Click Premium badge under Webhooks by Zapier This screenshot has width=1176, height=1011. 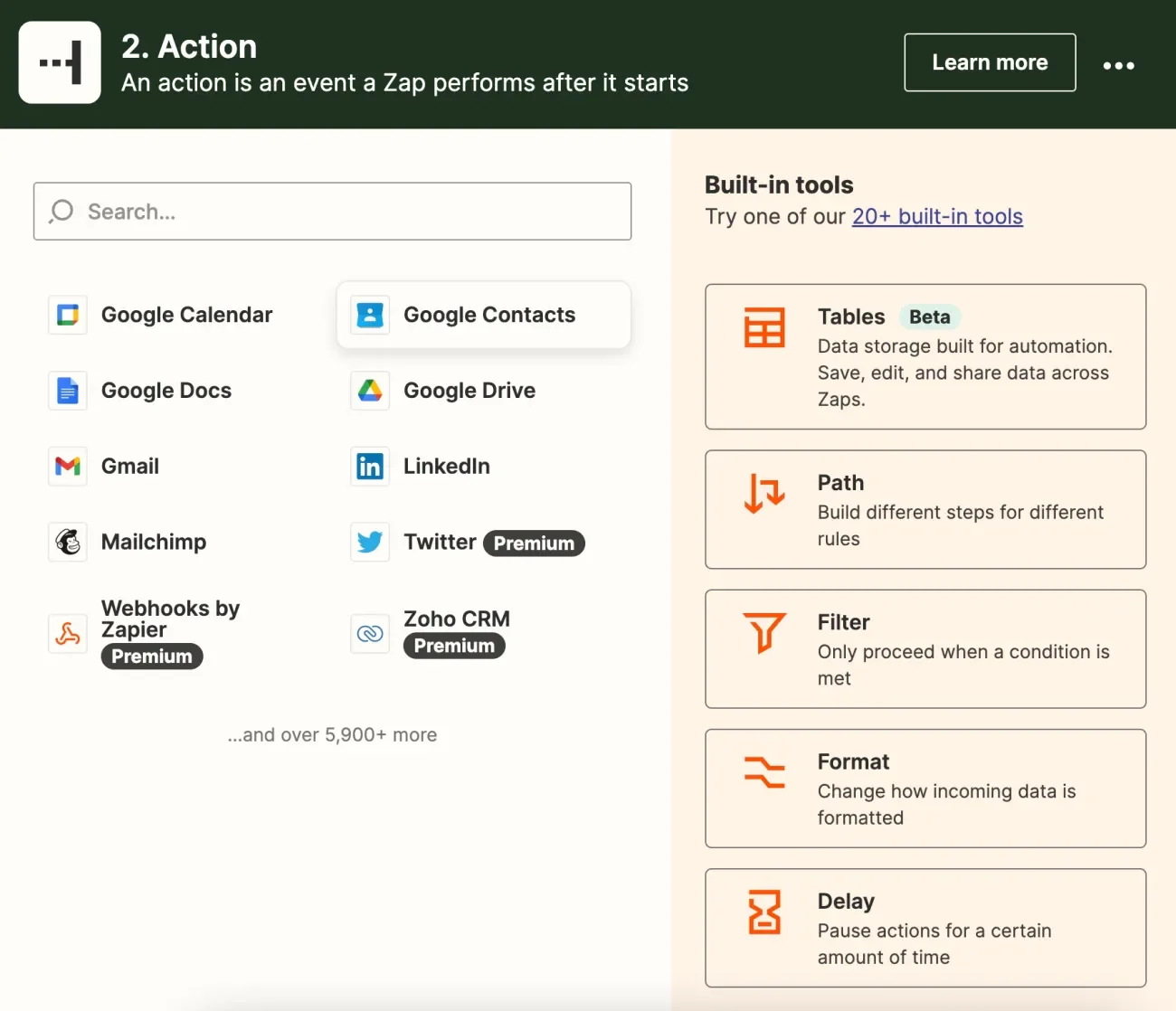(x=152, y=657)
